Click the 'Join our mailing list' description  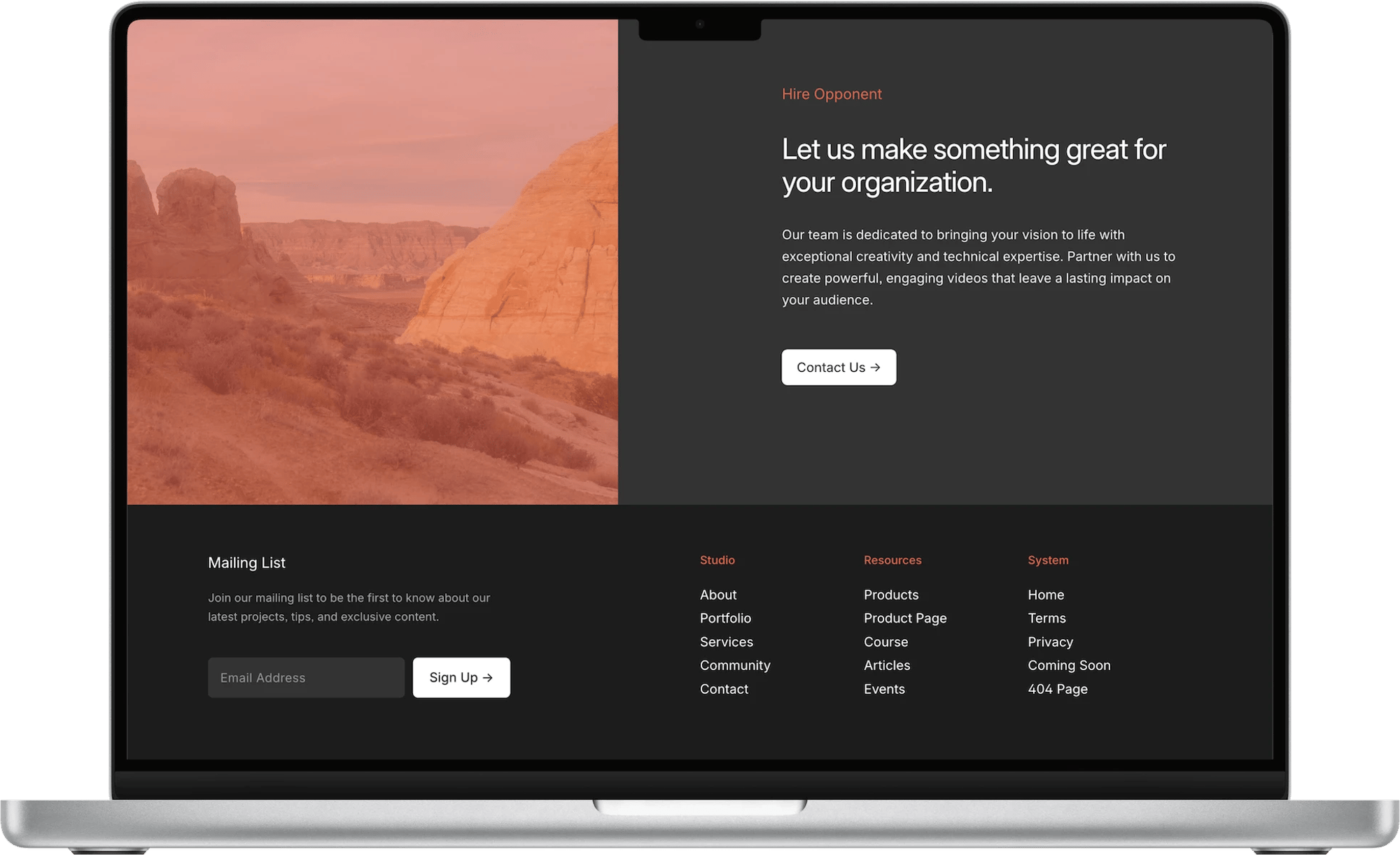pyautogui.click(x=349, y=607)
